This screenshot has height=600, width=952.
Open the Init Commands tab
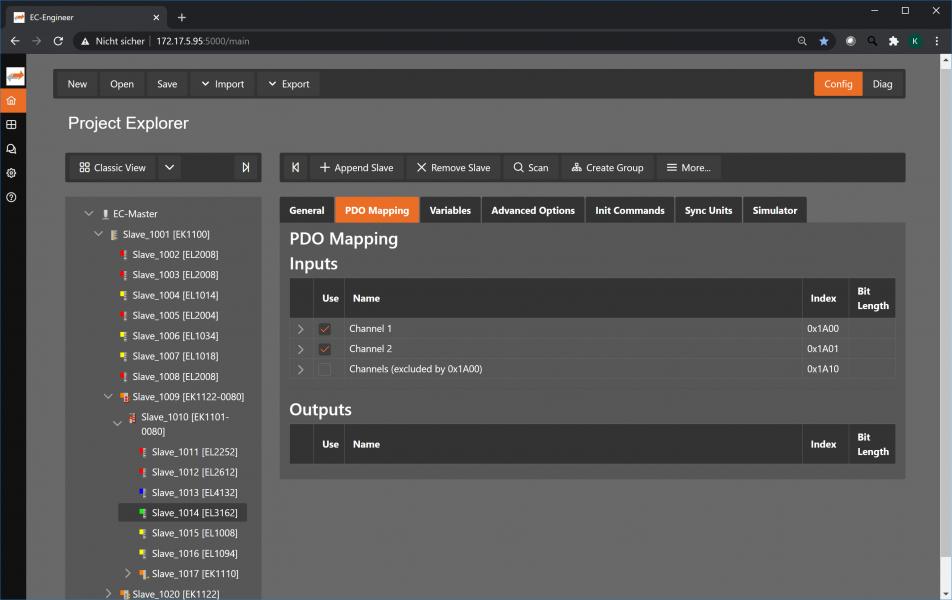click(x=629, y=210)
